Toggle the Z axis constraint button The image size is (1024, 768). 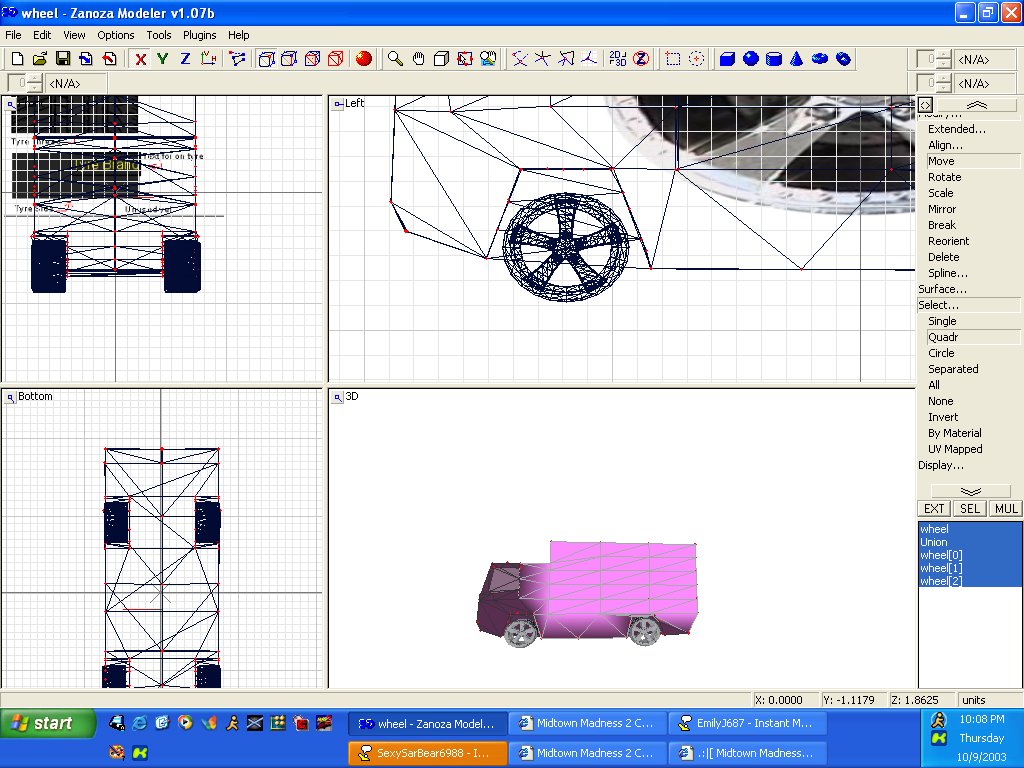tap(185, 59)
